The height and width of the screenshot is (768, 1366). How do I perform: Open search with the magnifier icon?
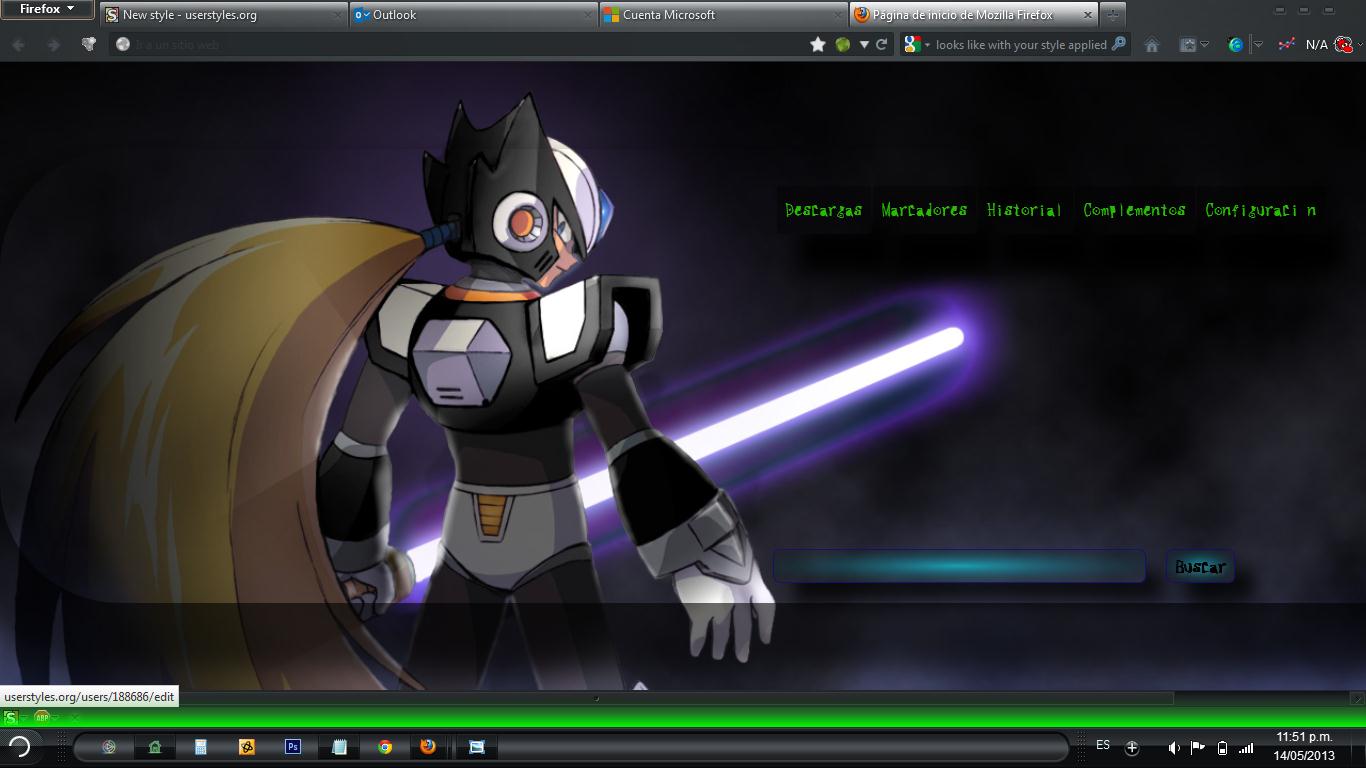click(1118, 44)
